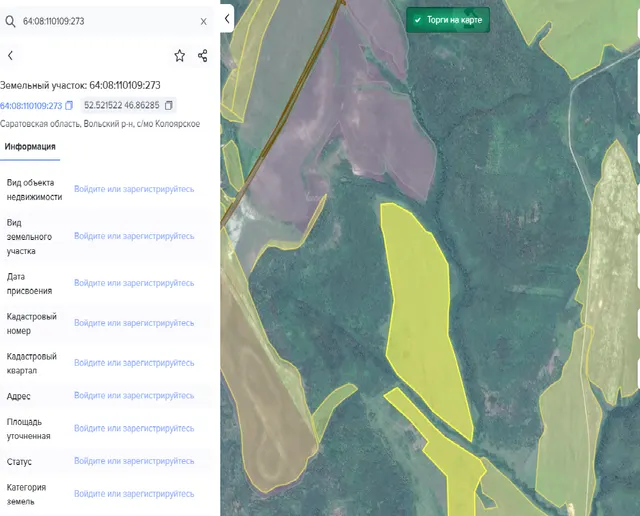
Task: Copy the coordinates 52.521522 46.86285
Action: [169, 105]
